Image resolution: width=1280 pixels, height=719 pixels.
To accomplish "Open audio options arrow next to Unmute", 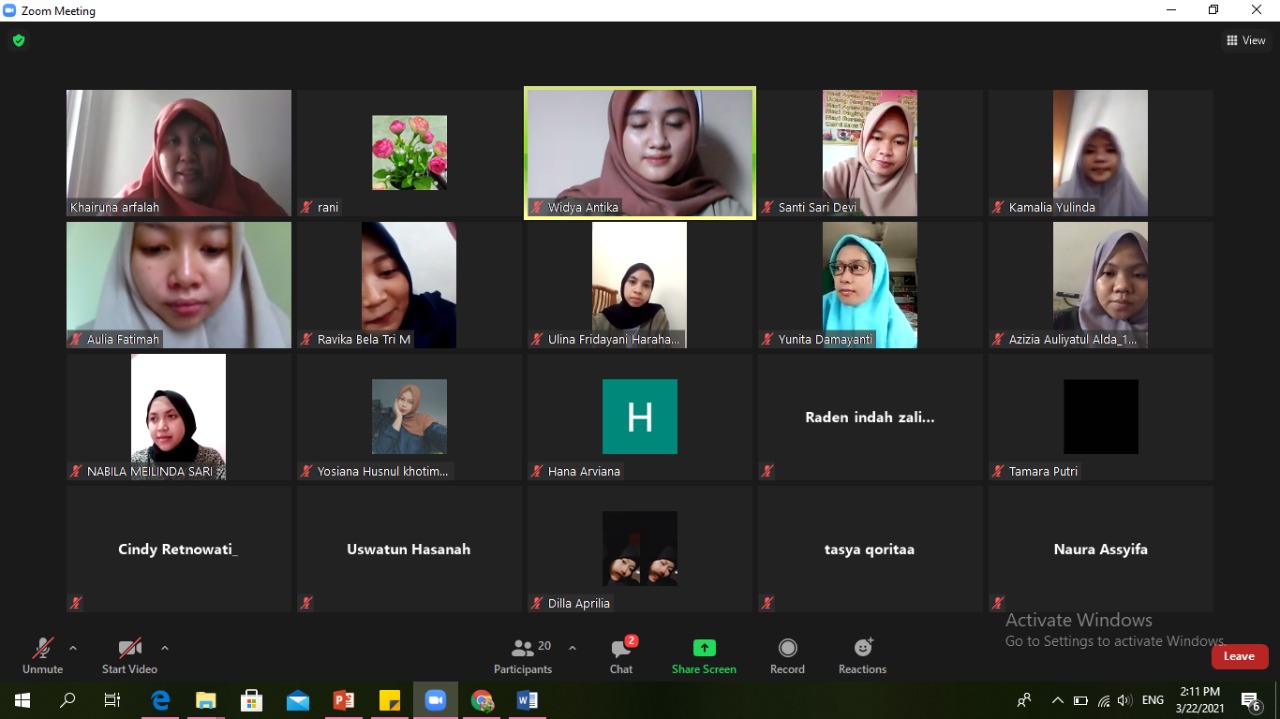I will 73,648.
